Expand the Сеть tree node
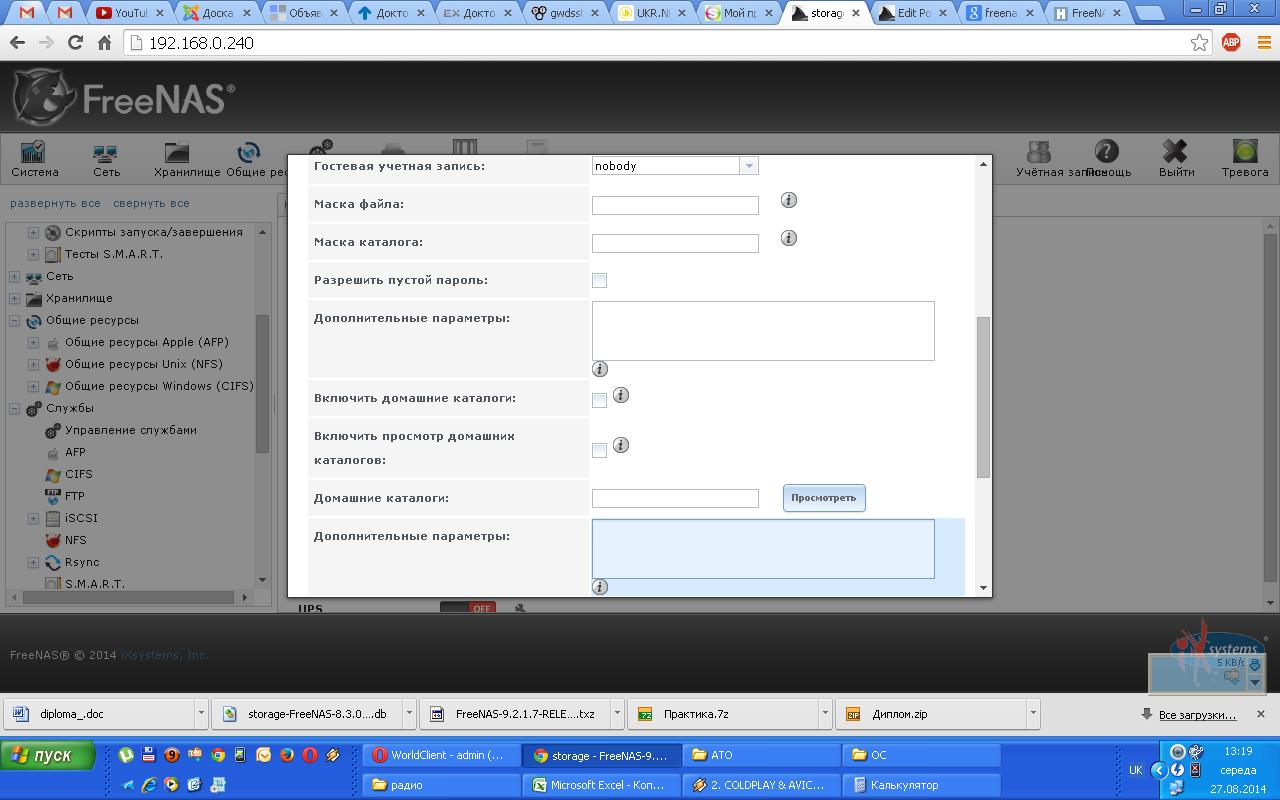This screenshot has height=800, width=1280. click(15, 276)
